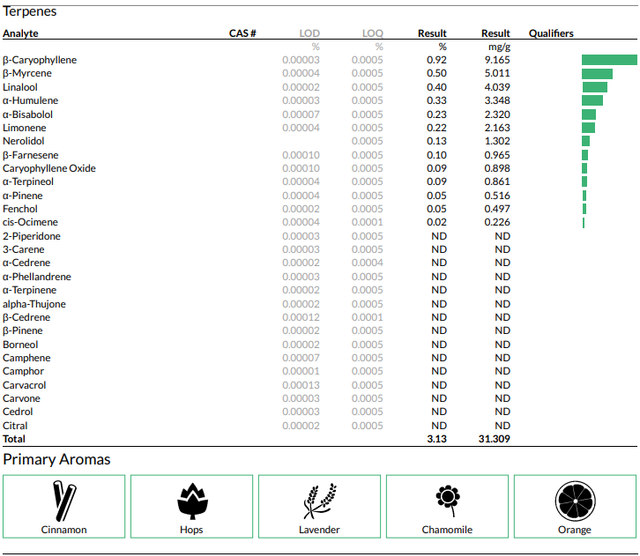Click the Chamomile flower icon
The width and height of the screenshot is (640, 556).
click(x=448, y=501)
